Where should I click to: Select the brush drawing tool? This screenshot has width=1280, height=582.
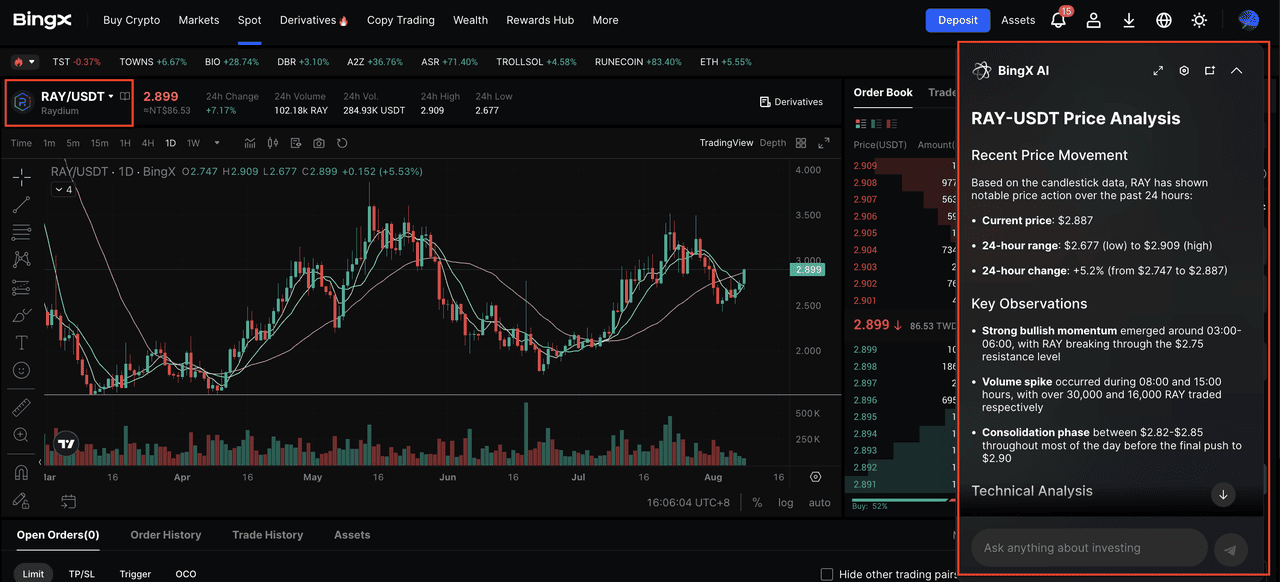[x=21, y=315]
